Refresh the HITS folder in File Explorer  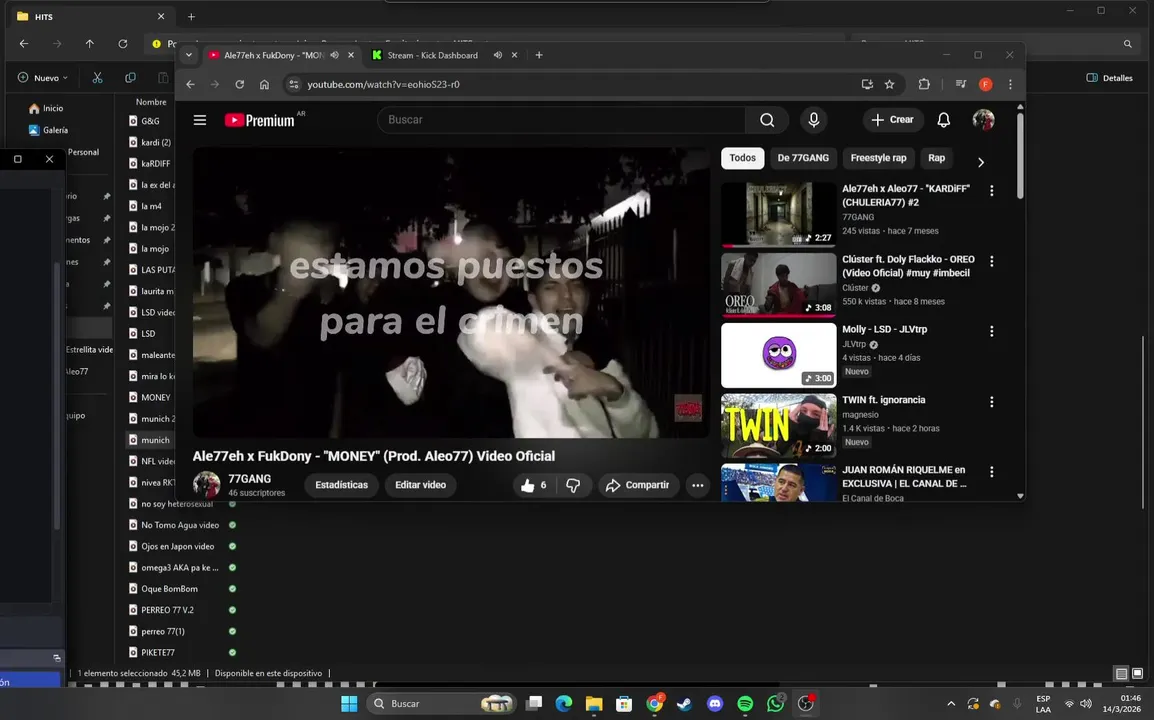click(x=123, y=44)
